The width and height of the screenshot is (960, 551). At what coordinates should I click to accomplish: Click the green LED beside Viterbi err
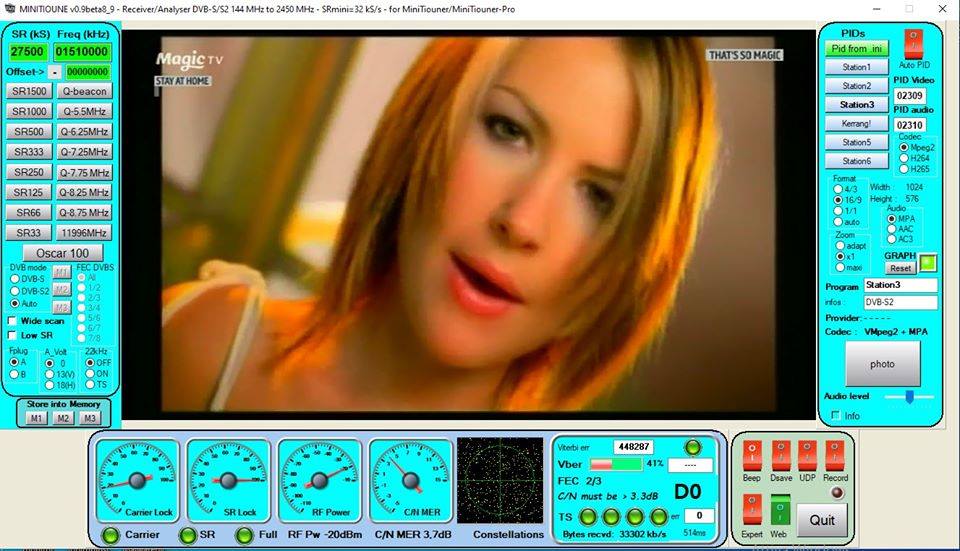tap(692, 448)
